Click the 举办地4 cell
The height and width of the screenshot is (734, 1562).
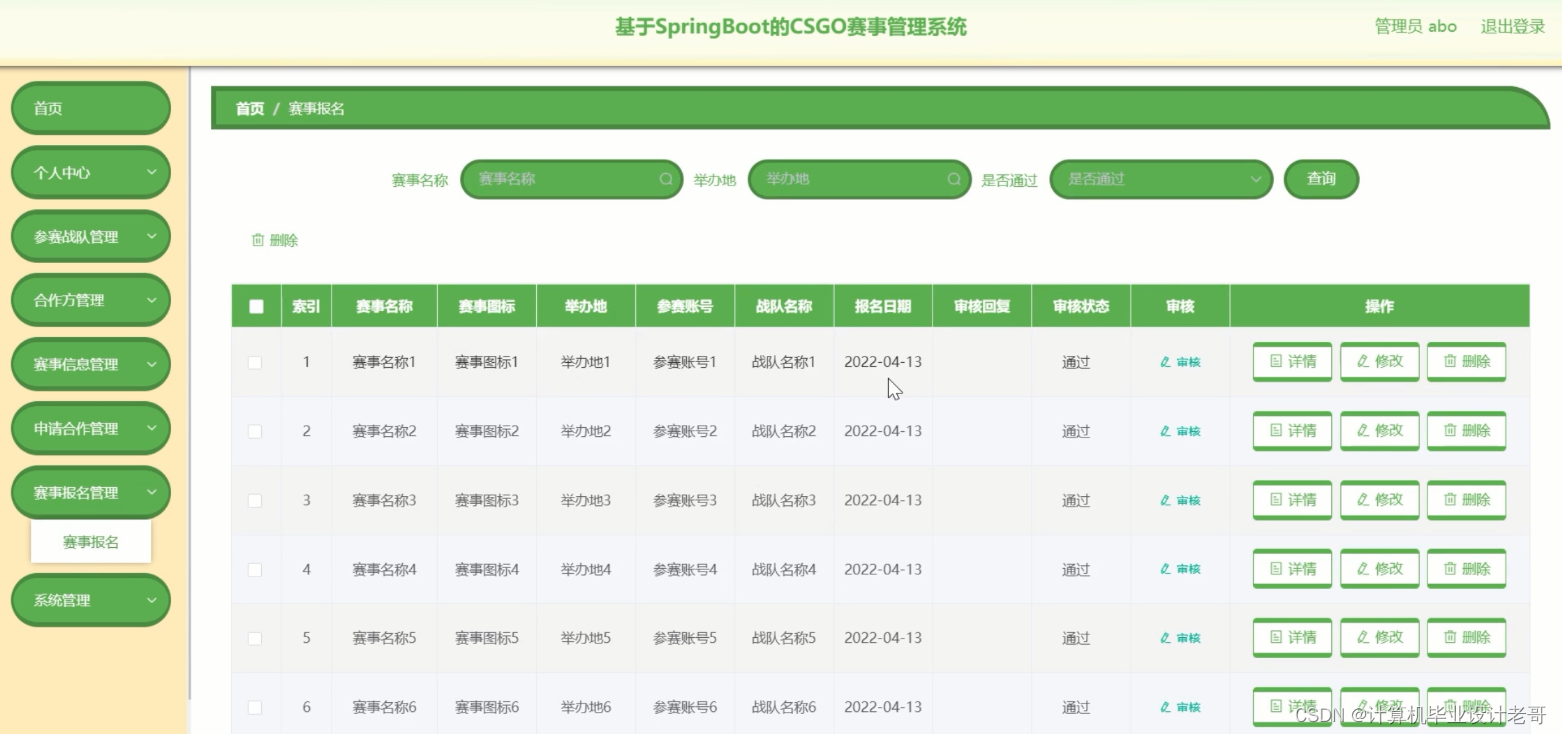(x=586, y=569)
